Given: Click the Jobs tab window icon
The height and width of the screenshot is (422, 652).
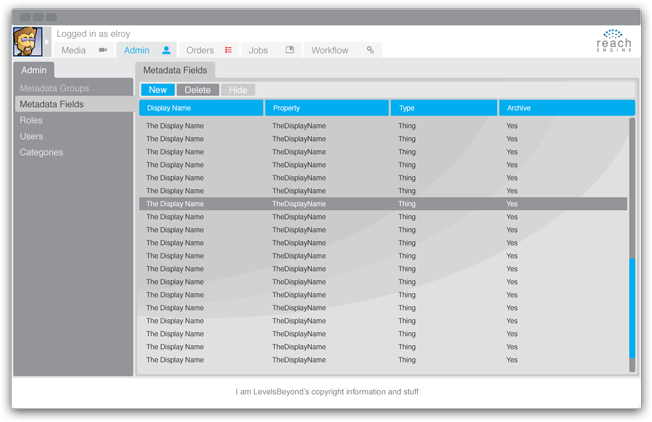Looking at the screenshot, I should (290, 50).
